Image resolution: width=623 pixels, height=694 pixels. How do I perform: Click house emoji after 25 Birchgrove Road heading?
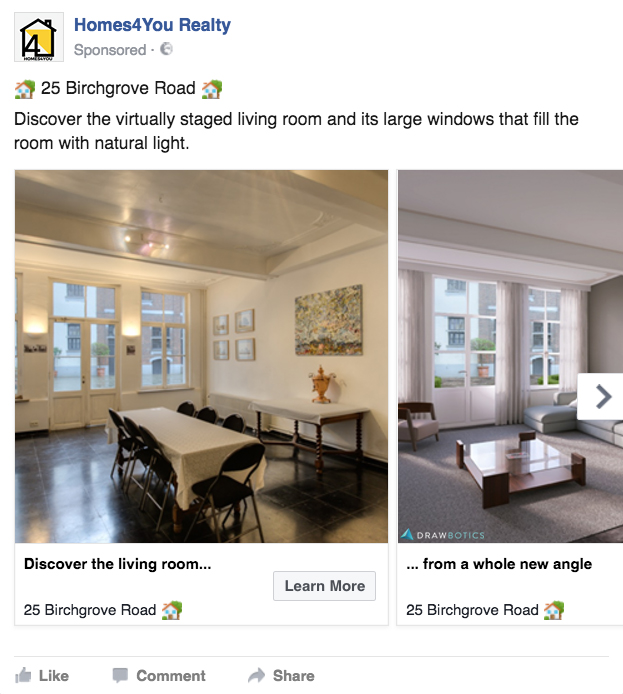pos(212,89)
